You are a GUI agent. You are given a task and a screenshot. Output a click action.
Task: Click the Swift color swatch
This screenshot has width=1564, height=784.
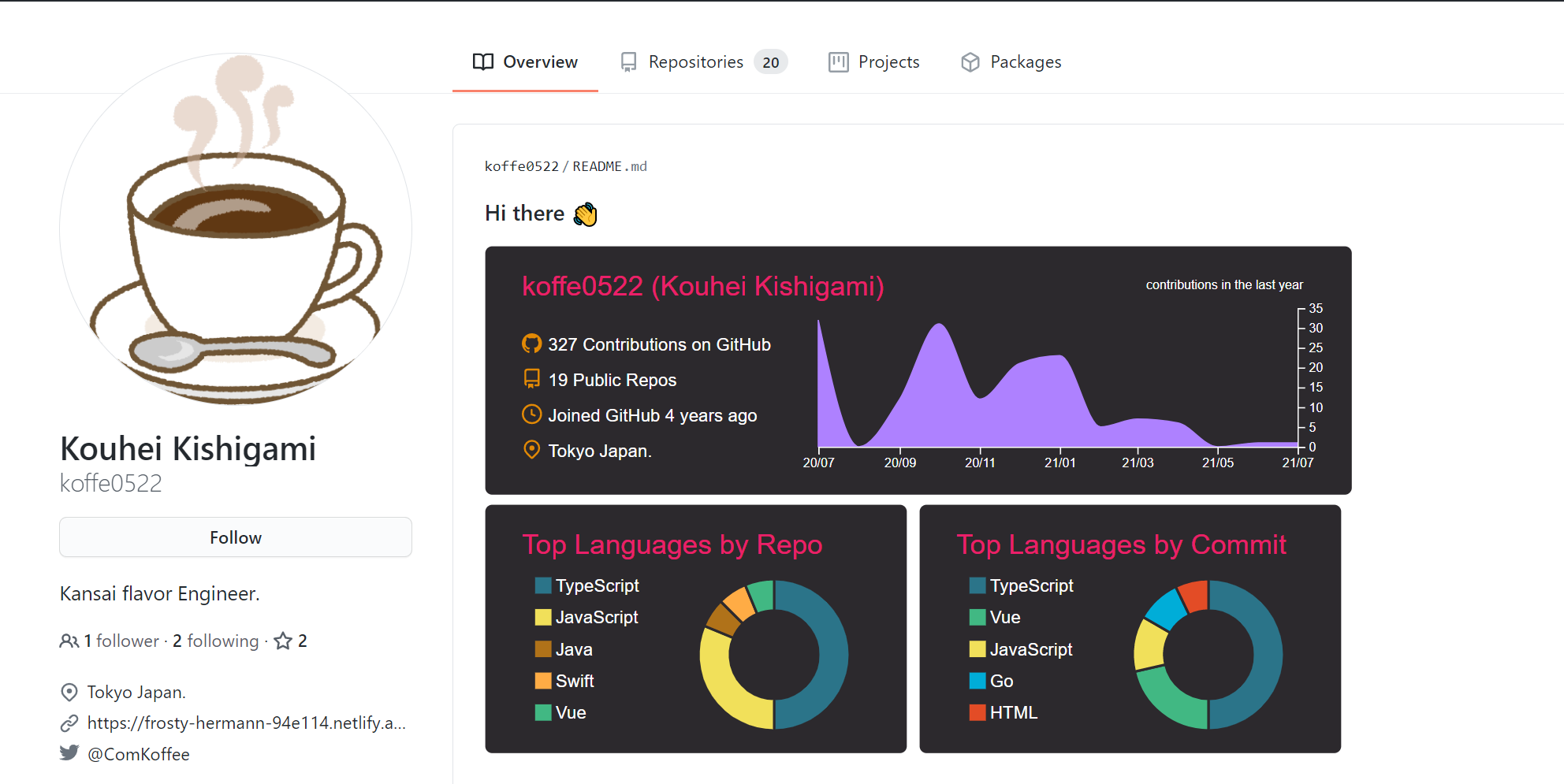point(543,681)
